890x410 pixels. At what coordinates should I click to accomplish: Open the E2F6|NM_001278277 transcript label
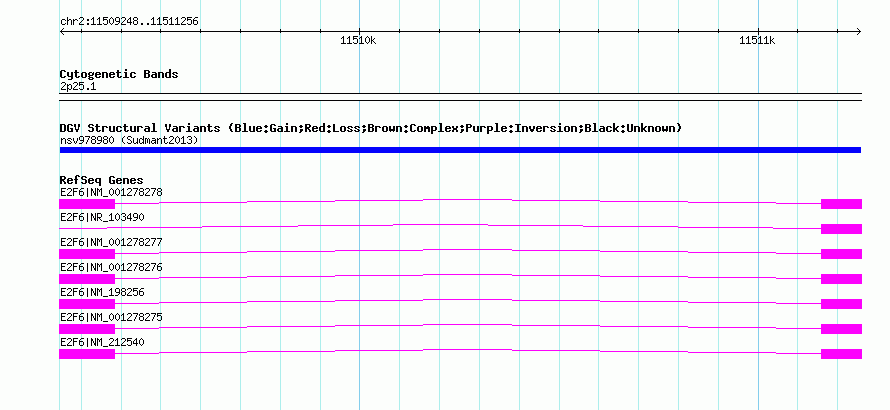pyautogui.click(x=111, y=242)
